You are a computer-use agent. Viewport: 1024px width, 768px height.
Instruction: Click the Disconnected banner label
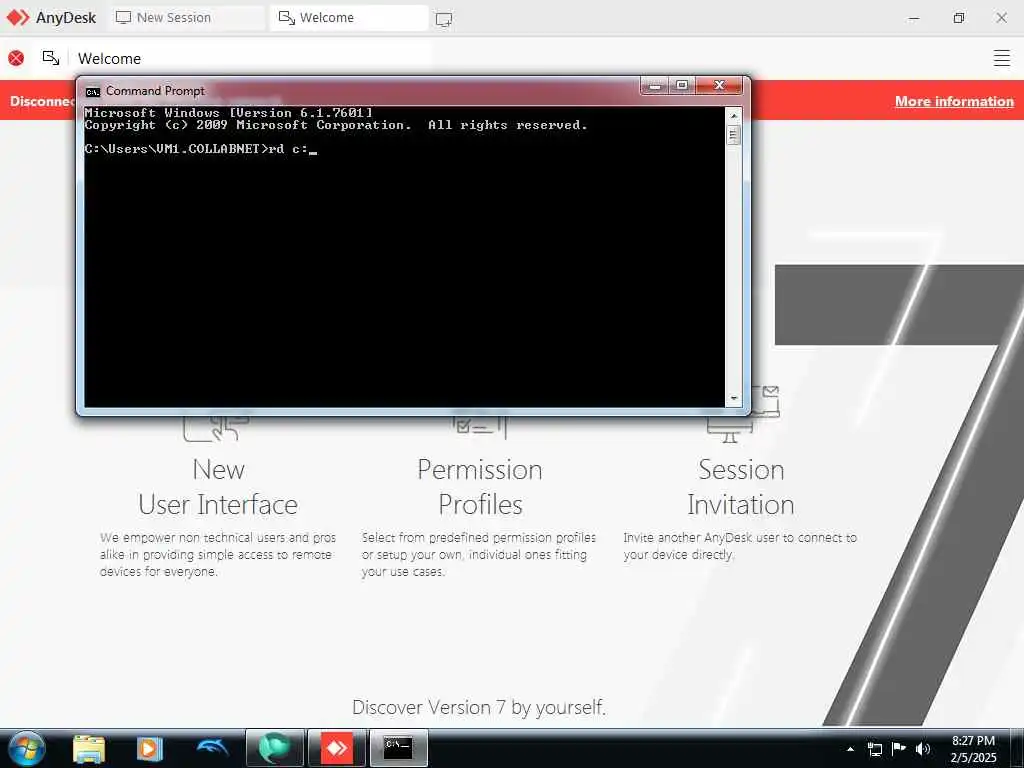point(42,101)
